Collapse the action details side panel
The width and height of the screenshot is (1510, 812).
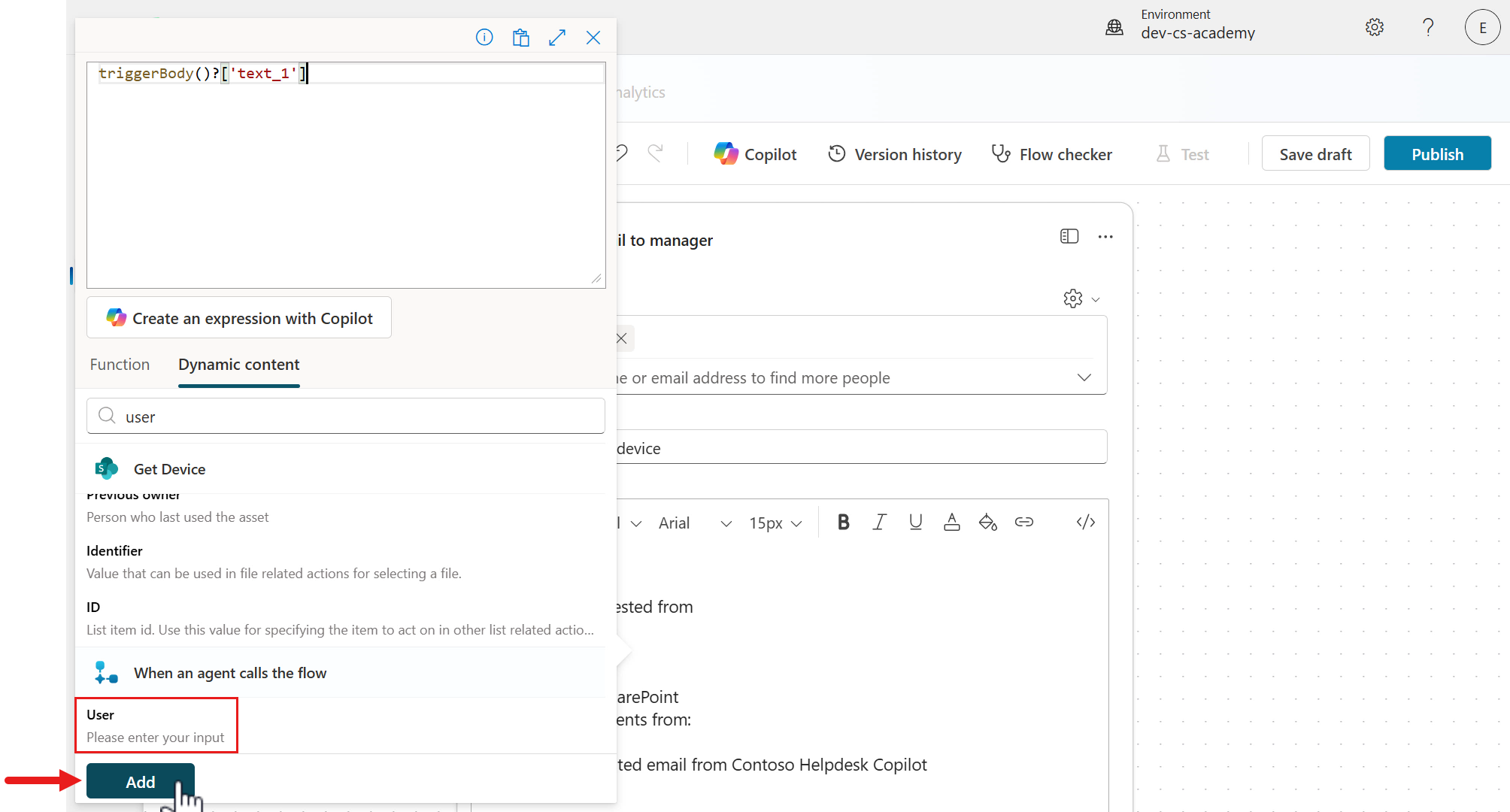tap(1069, 236)
